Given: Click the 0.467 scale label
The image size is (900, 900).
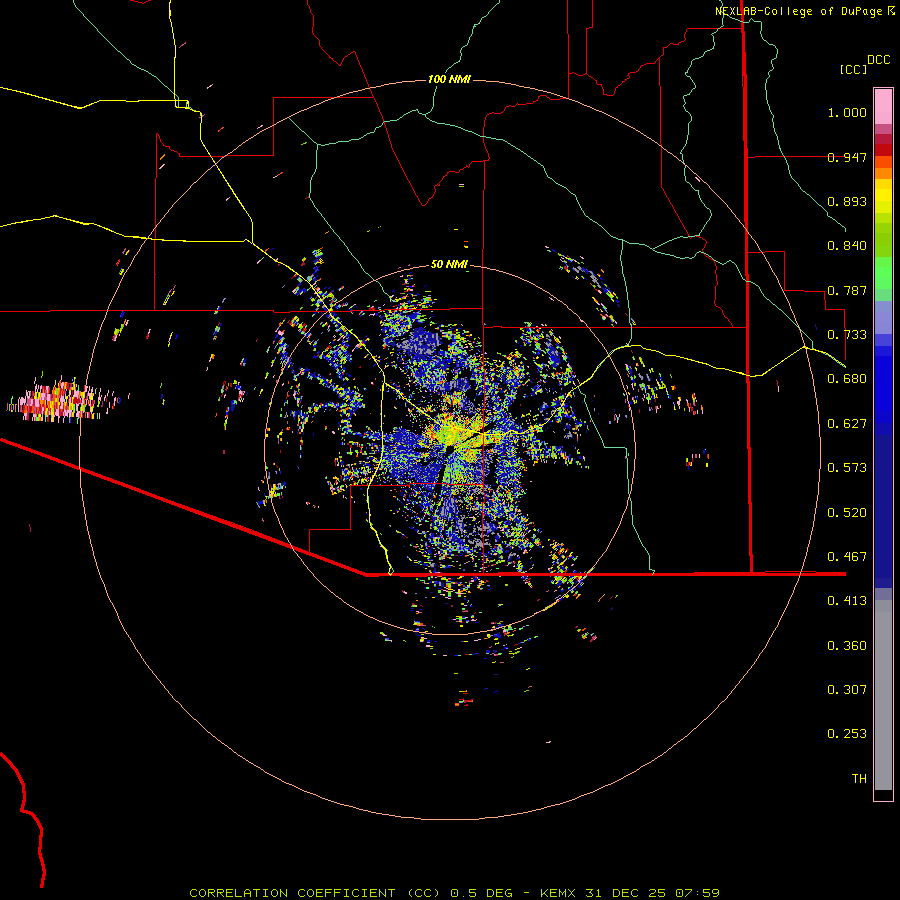Looking at the screenshot, I should (x=847, y=557).
